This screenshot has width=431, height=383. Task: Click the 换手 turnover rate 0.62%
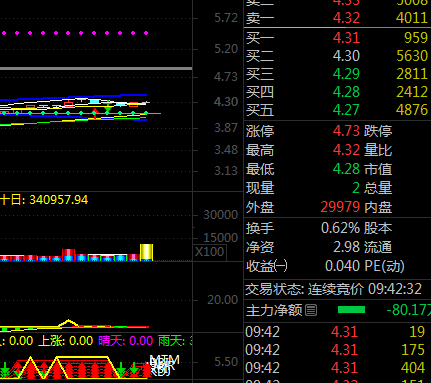pos(340,228)
